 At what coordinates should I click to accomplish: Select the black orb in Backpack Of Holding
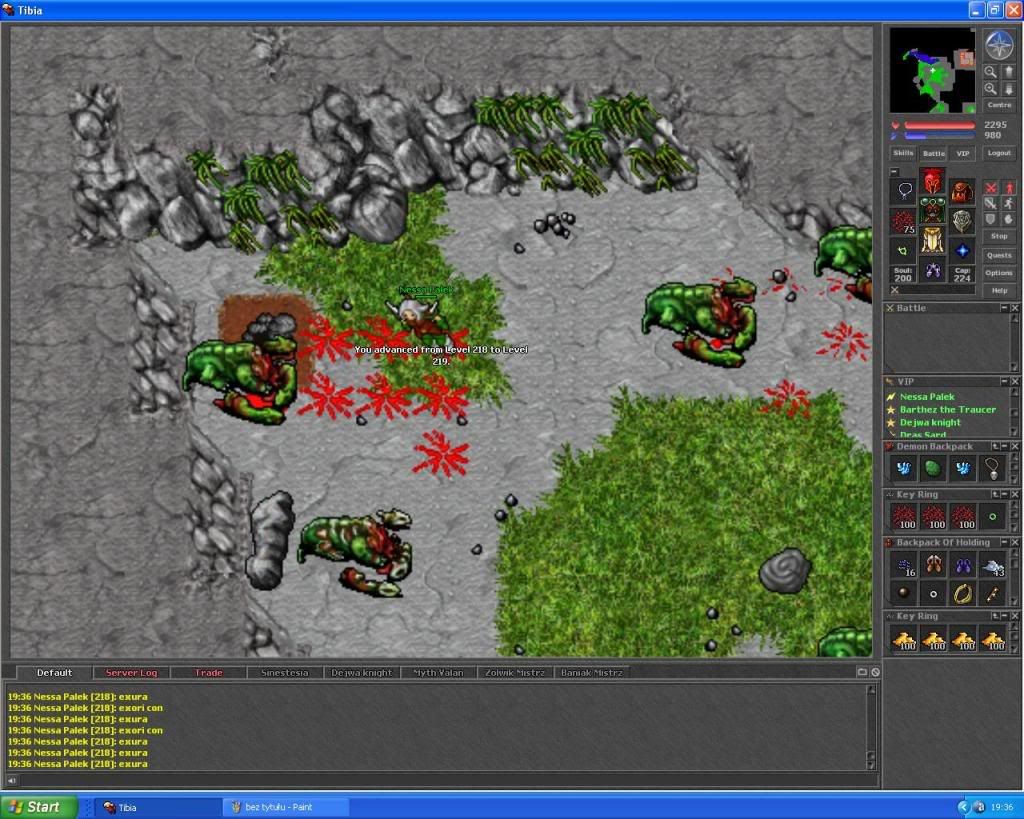(904, 593)
